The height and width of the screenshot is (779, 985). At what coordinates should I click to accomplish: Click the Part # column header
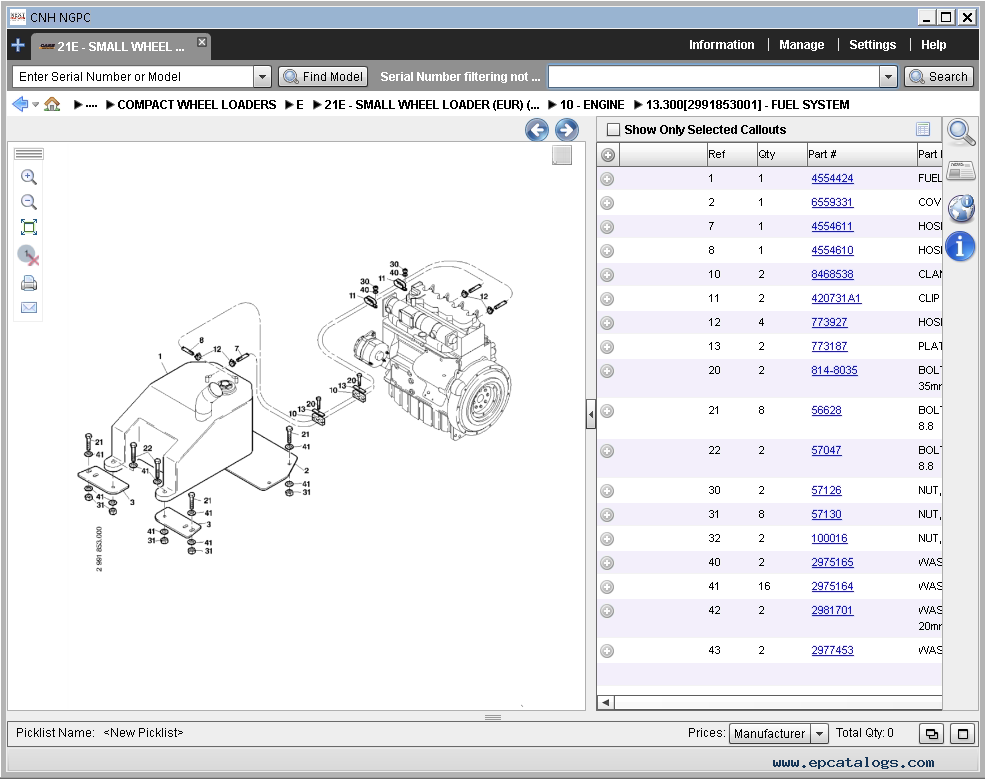click(861, 155)
